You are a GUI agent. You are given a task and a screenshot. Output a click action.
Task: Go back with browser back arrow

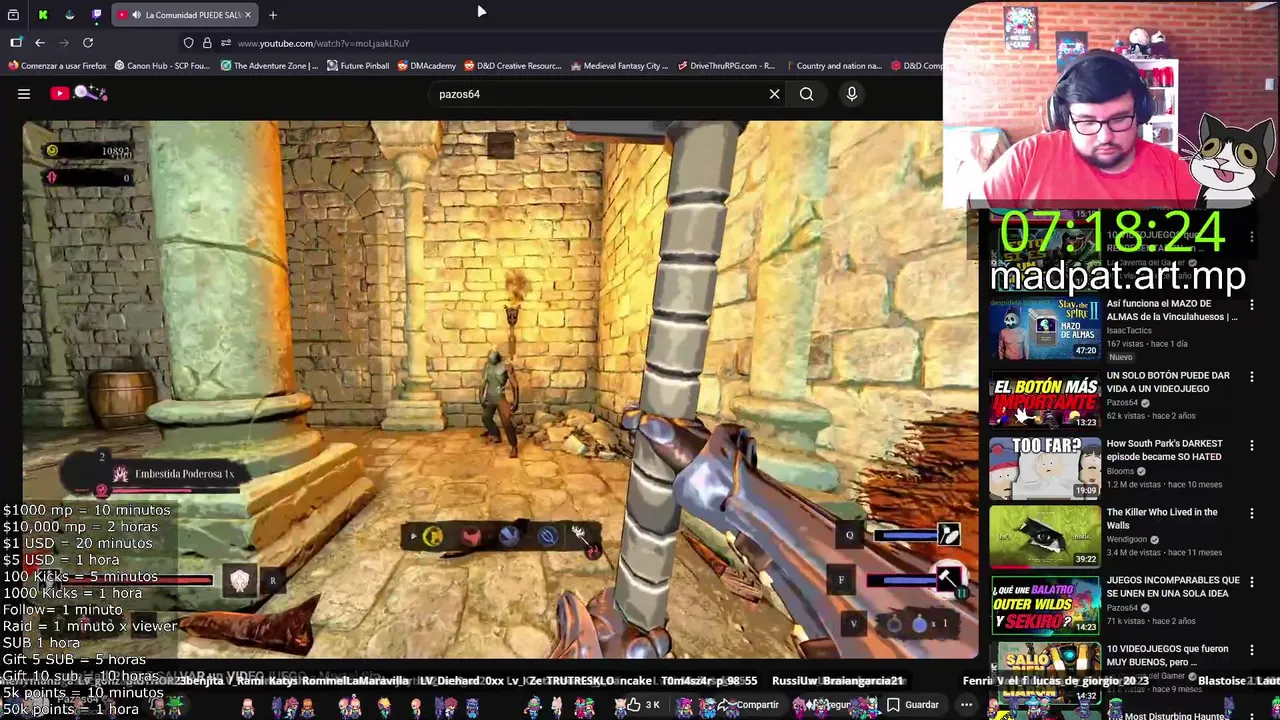click(40, 43)
